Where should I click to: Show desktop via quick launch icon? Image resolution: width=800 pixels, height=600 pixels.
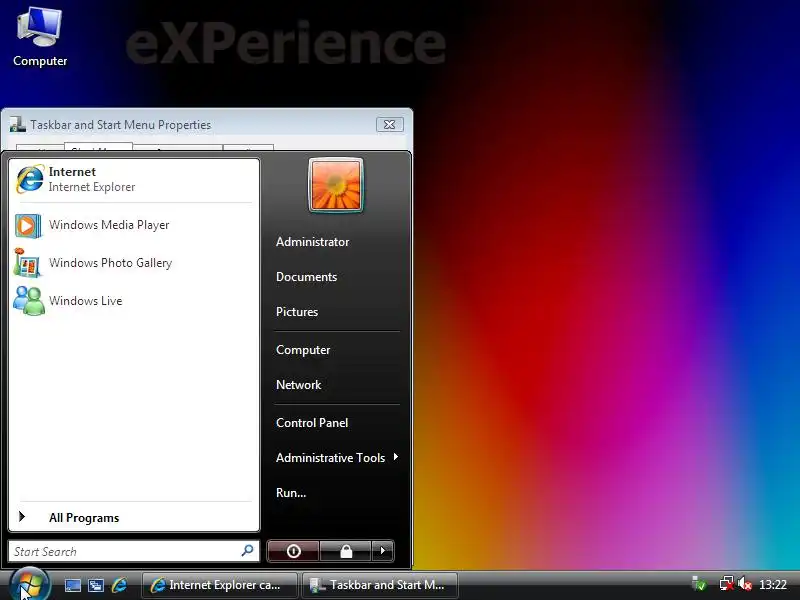[73, 585]
